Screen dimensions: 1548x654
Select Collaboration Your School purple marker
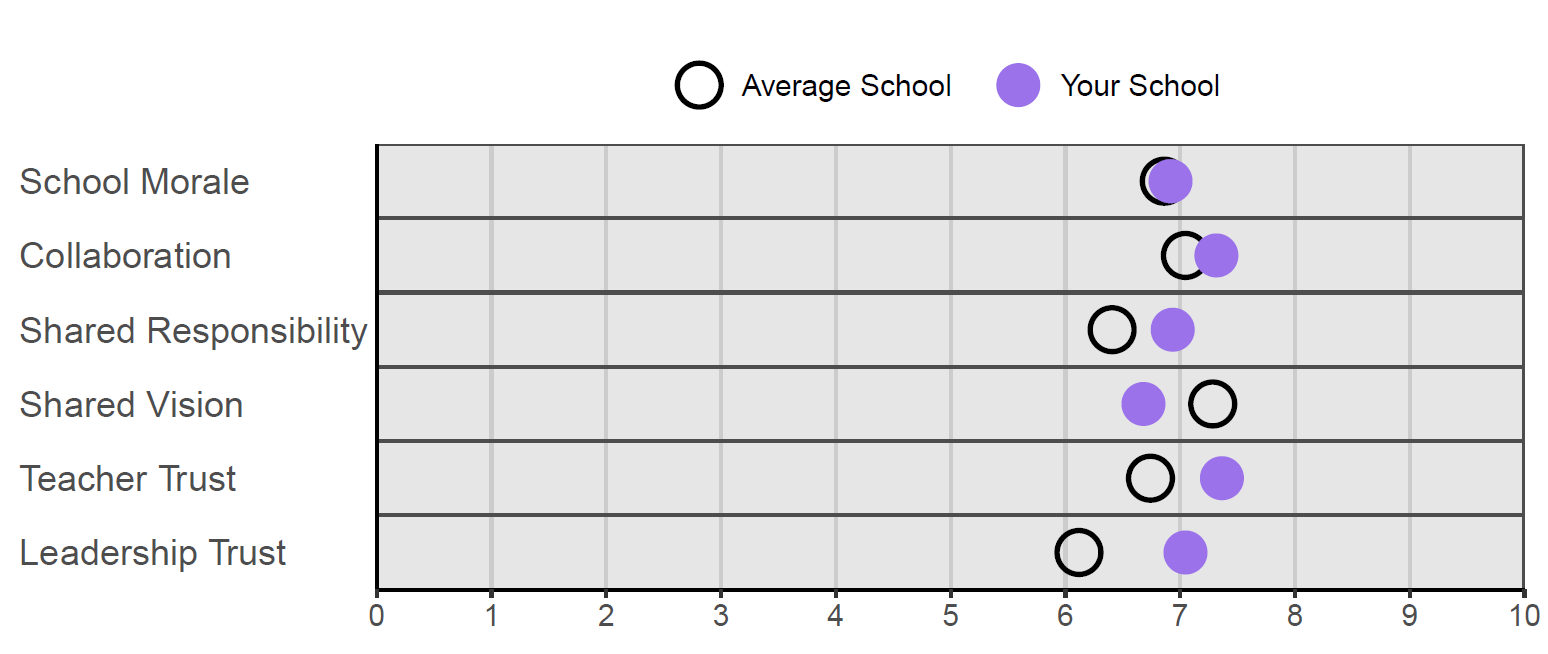(1216, 255)
